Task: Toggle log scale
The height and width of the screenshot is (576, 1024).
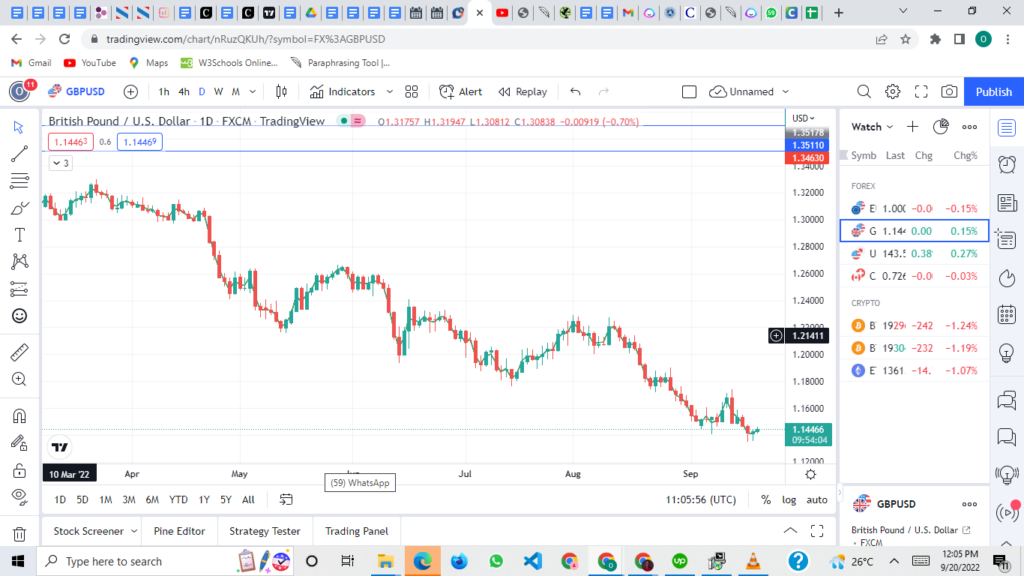Action: (789, 500)
